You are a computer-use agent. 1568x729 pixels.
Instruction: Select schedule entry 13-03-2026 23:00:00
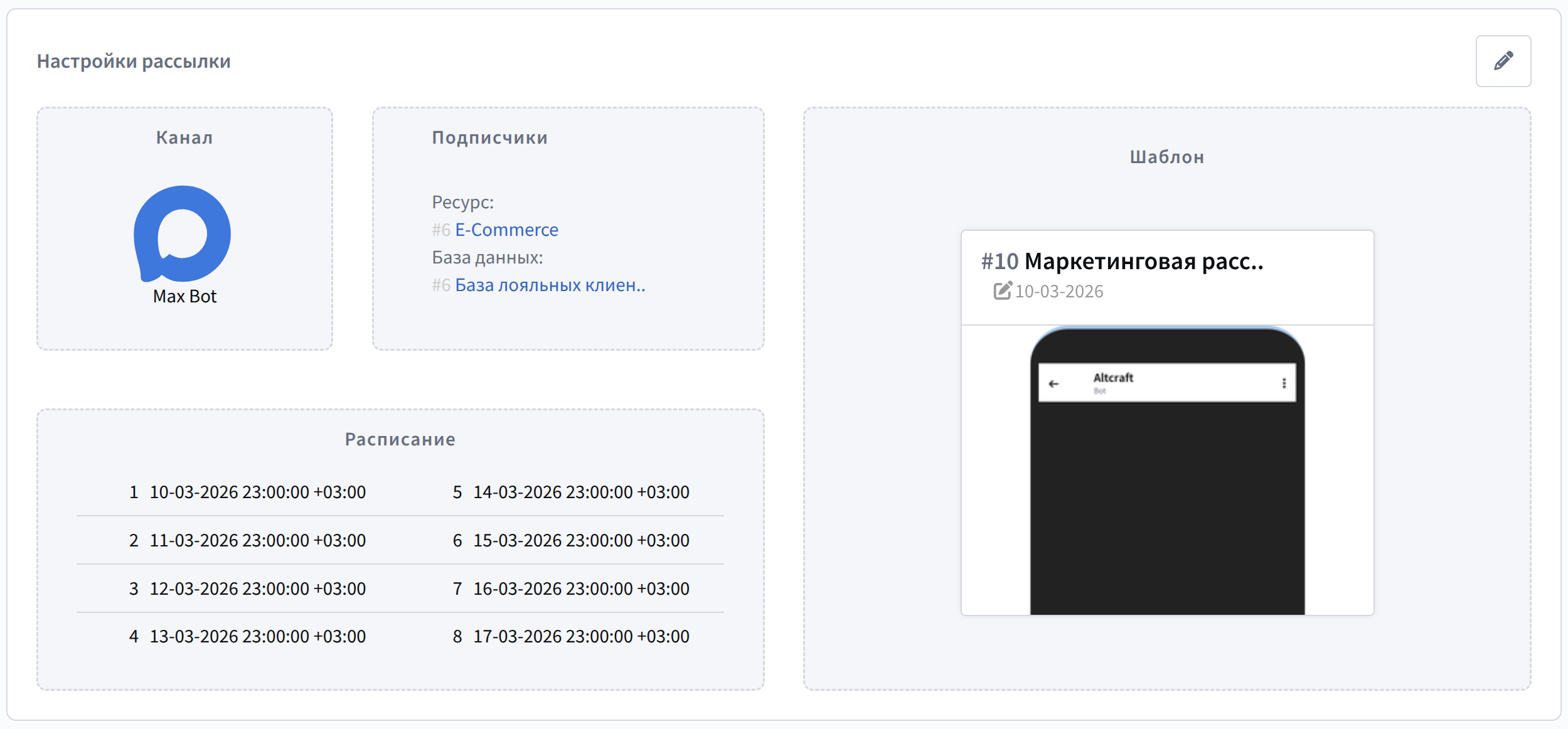click(257, 636)
